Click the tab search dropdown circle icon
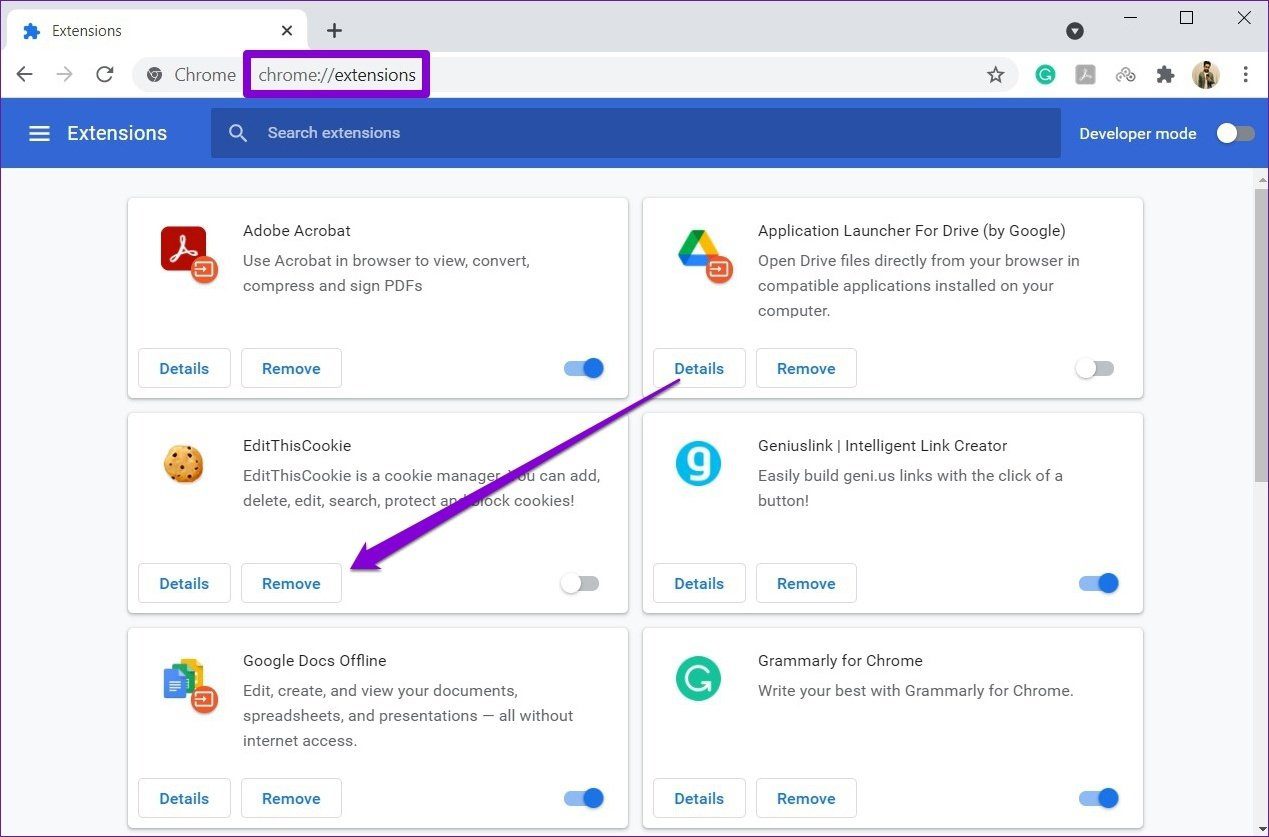Viewport: 1269px width, 837px height. click(x=1075, y=31)
